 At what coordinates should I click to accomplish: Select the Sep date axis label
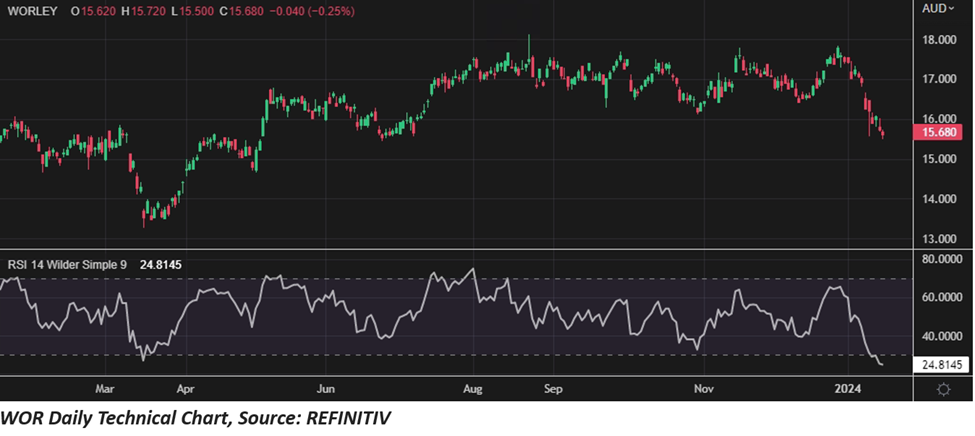coord(555,385)
